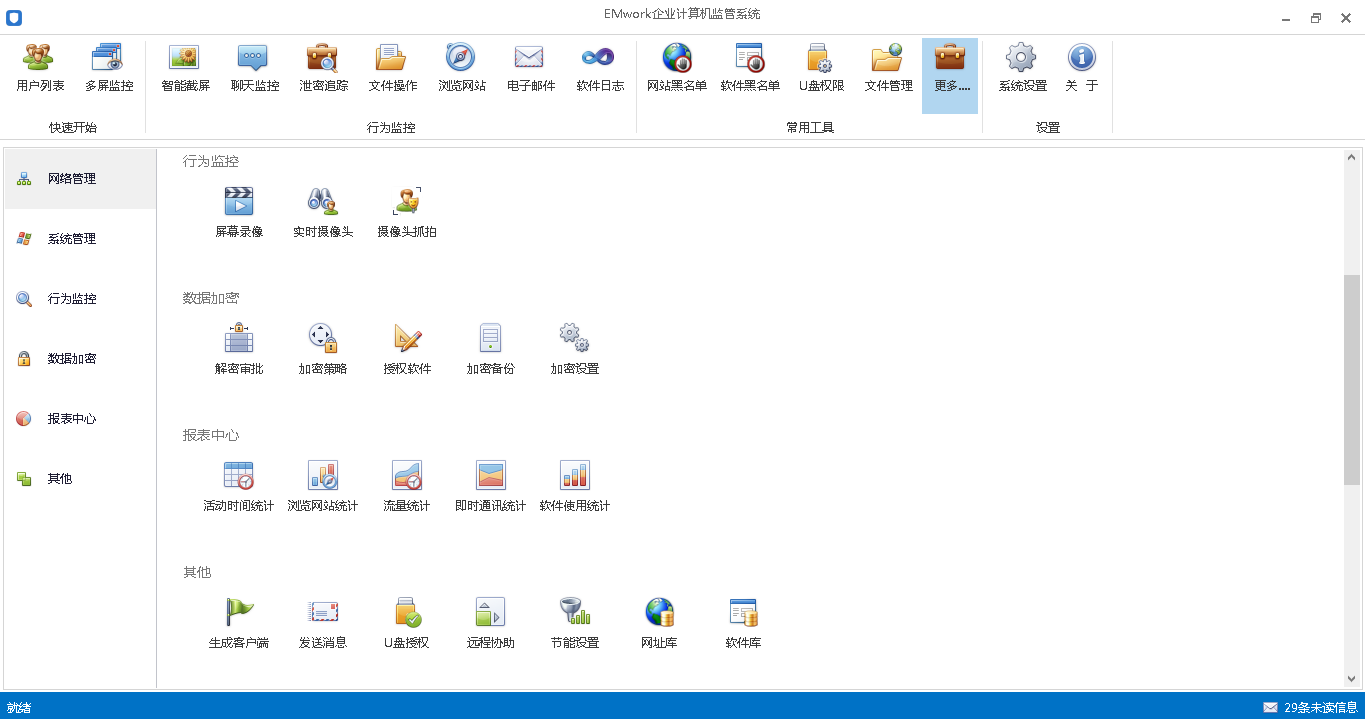The height and width of the screenshot is (719, 1365).
Task: Open 软件黑名单 software blacklist
Action: point(750,68)
